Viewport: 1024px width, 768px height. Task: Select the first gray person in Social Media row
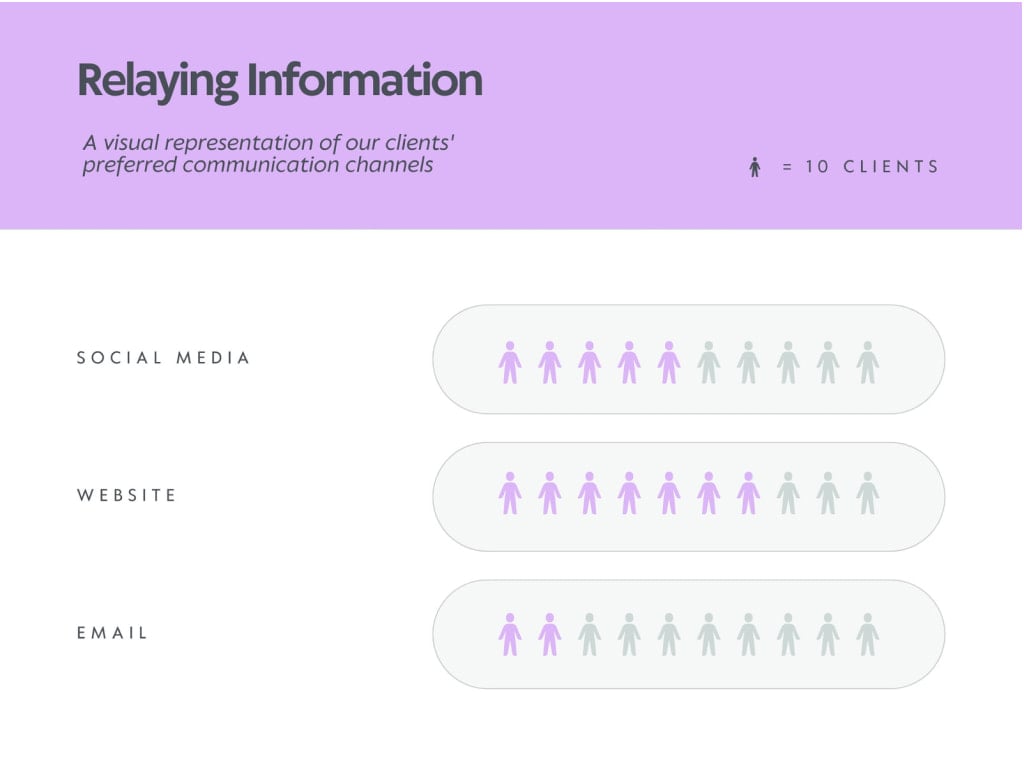click(x=709, y=362)
